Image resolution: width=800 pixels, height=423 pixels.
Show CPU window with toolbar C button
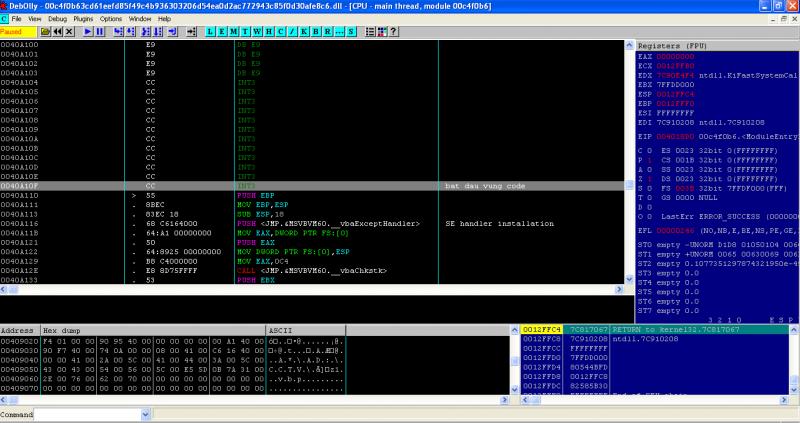click(x=281, y=32)
